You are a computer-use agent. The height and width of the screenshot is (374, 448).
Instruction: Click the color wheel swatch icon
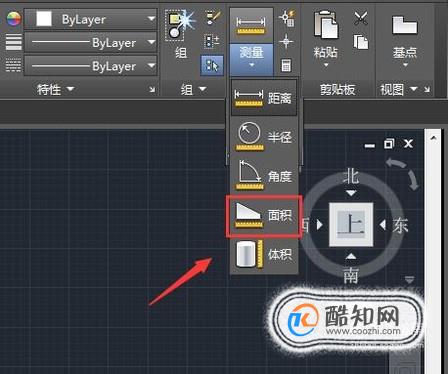13,19
